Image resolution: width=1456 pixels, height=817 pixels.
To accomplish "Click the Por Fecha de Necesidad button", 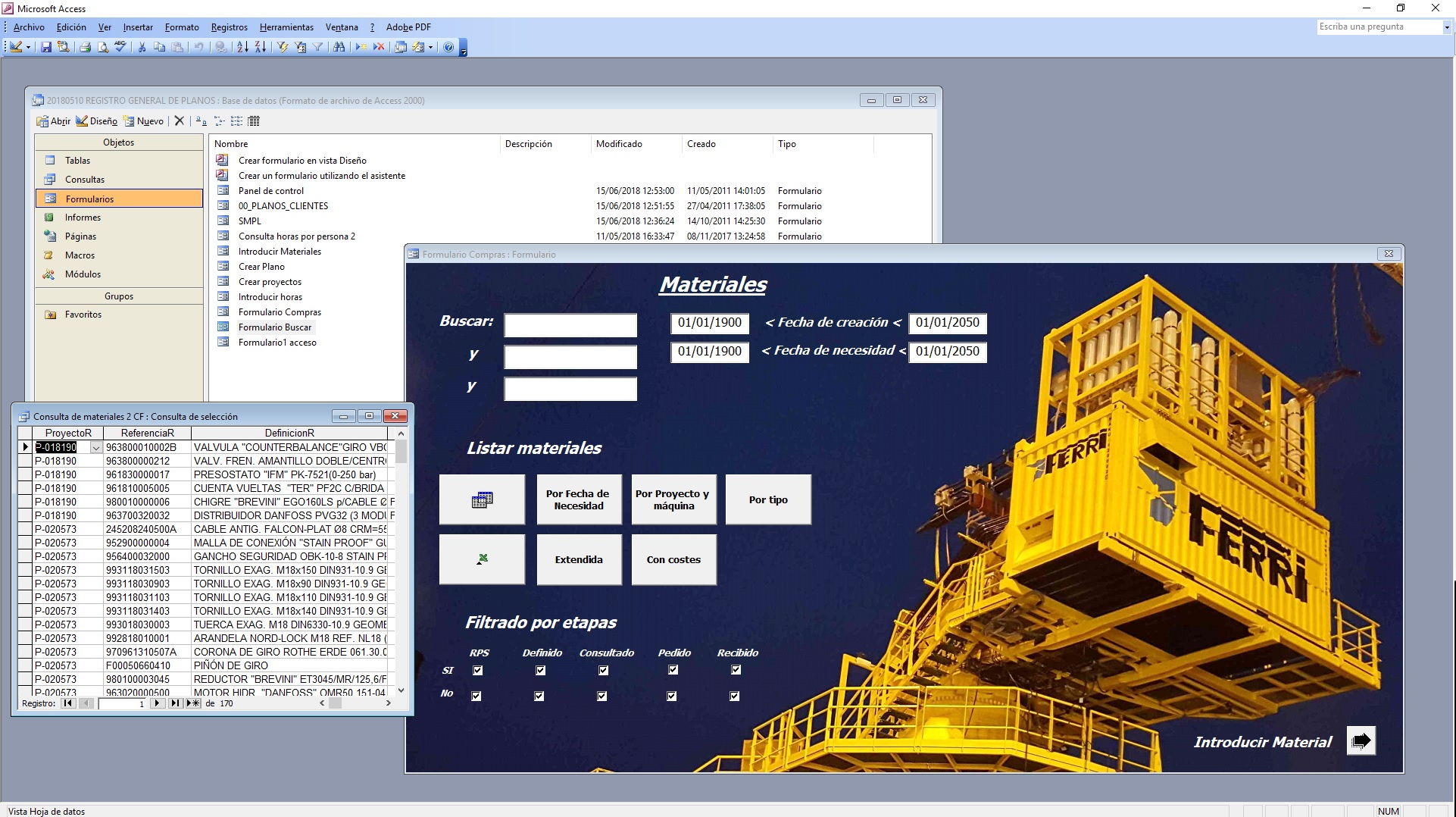I will (x=579, y=499).
